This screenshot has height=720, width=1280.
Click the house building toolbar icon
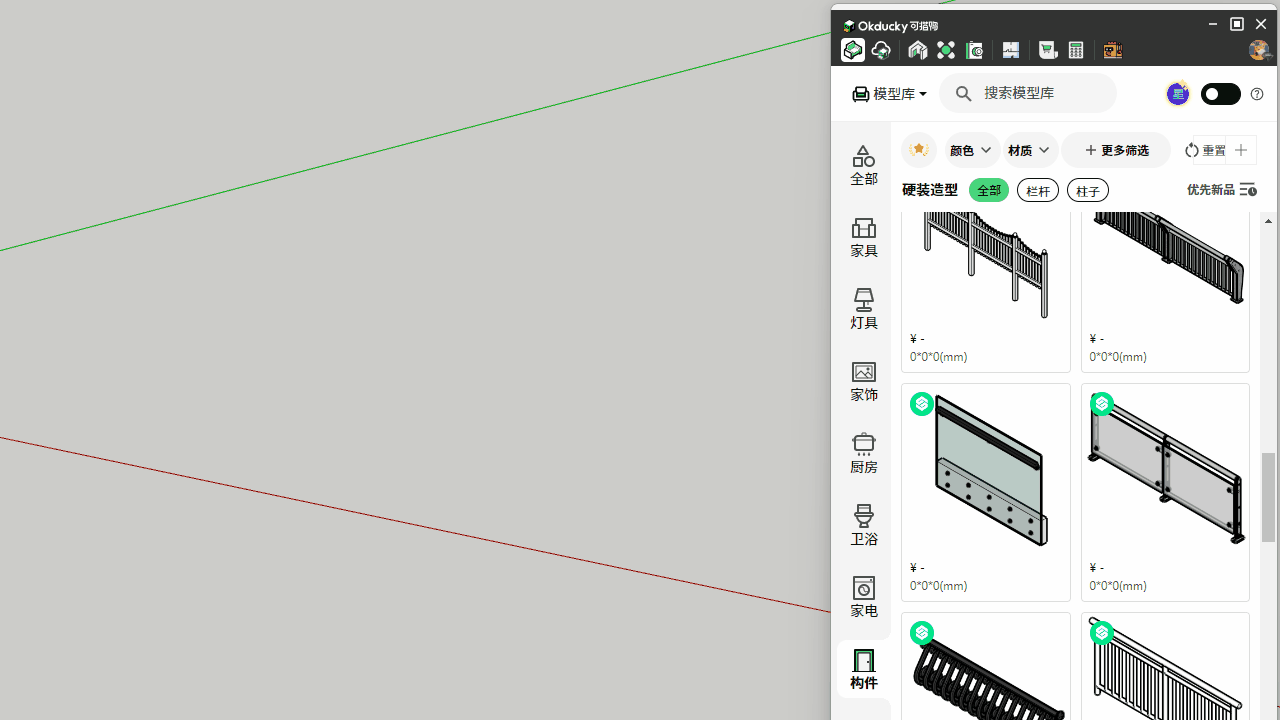(x=918, y=50)
